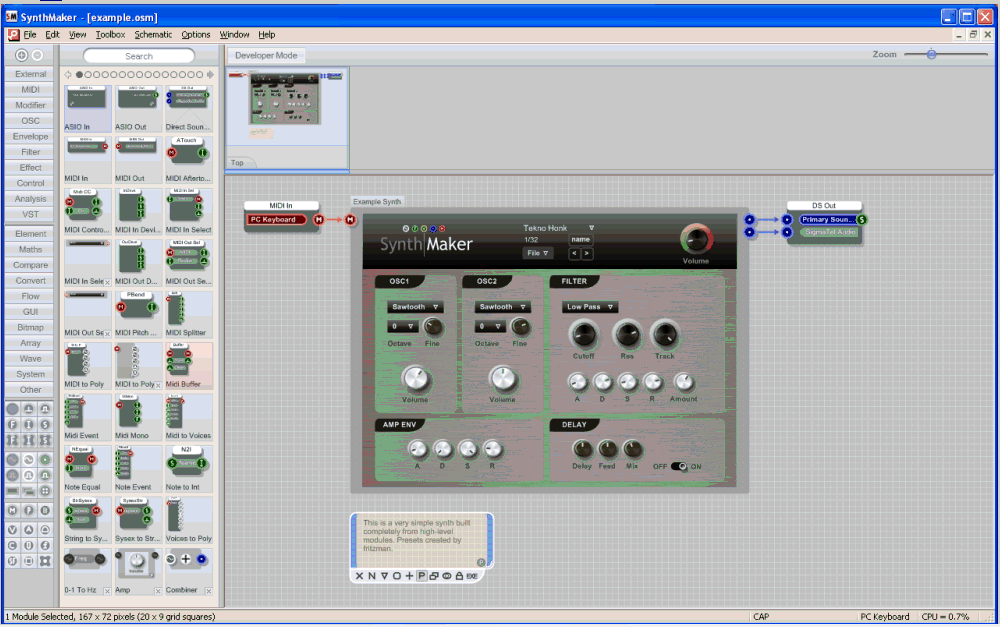This screenshot has height=627, width=1000.
Task: Select the first filled page dot in toolbox
Action: pos(80,75)
